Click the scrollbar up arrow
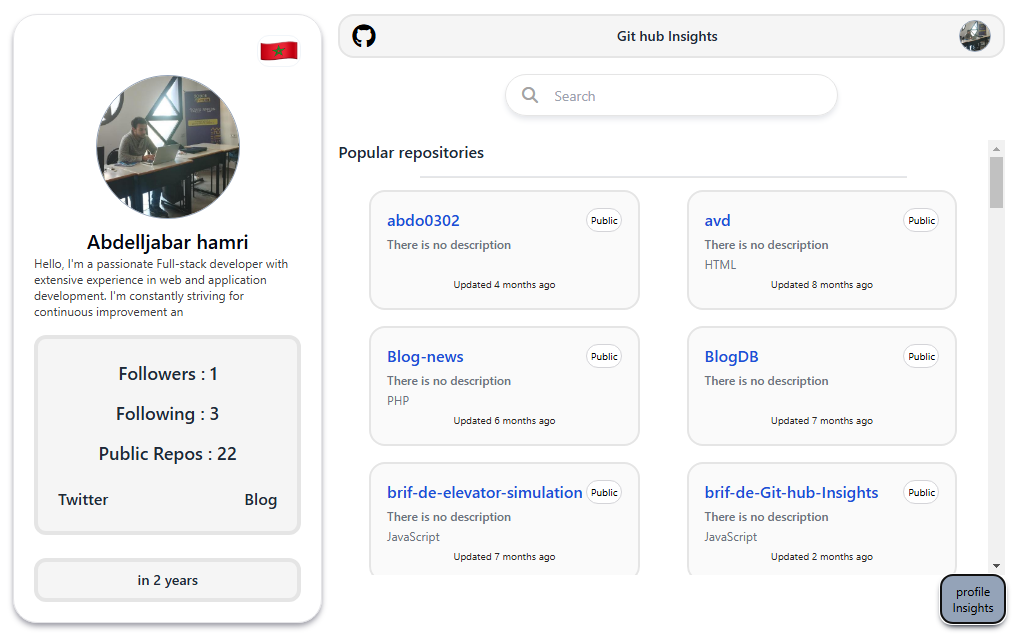Viewport: 1019px width, 637px height. click(x=996, y=149)
